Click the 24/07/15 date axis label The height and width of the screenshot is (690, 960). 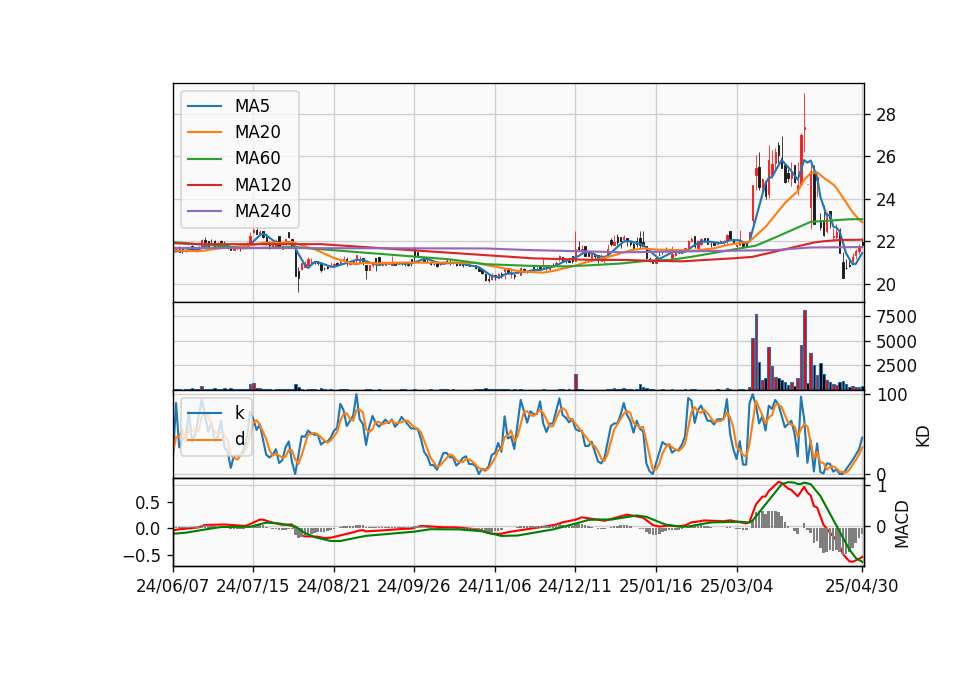click(252, 586)
